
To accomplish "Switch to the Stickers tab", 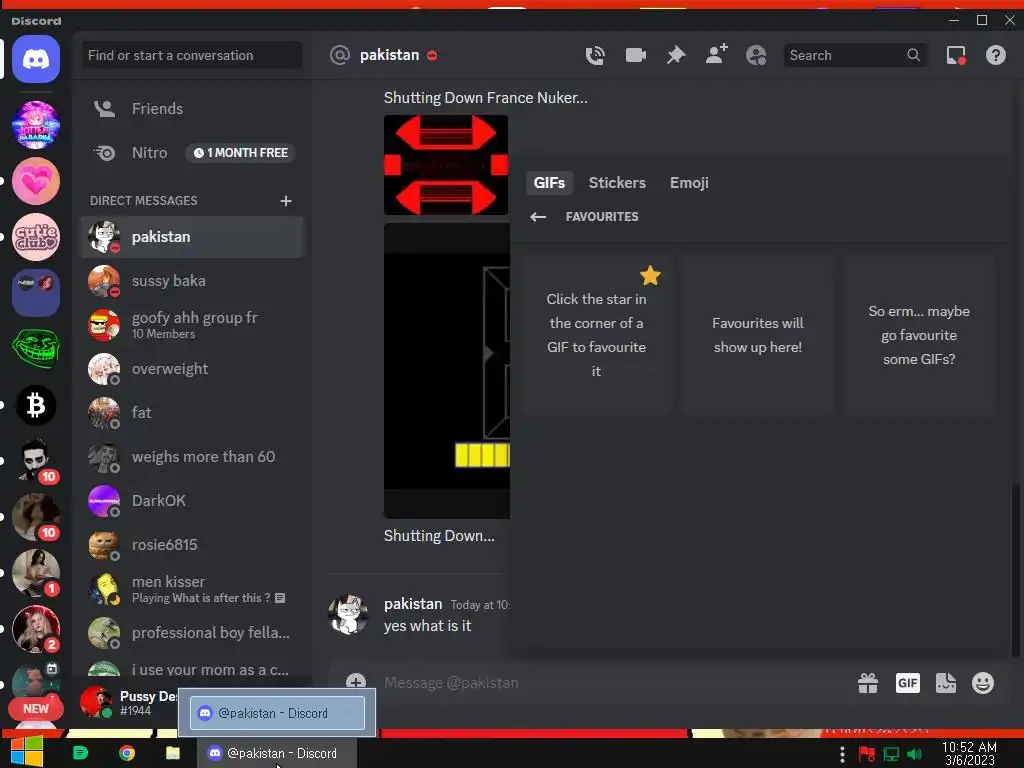I will 617,183.
